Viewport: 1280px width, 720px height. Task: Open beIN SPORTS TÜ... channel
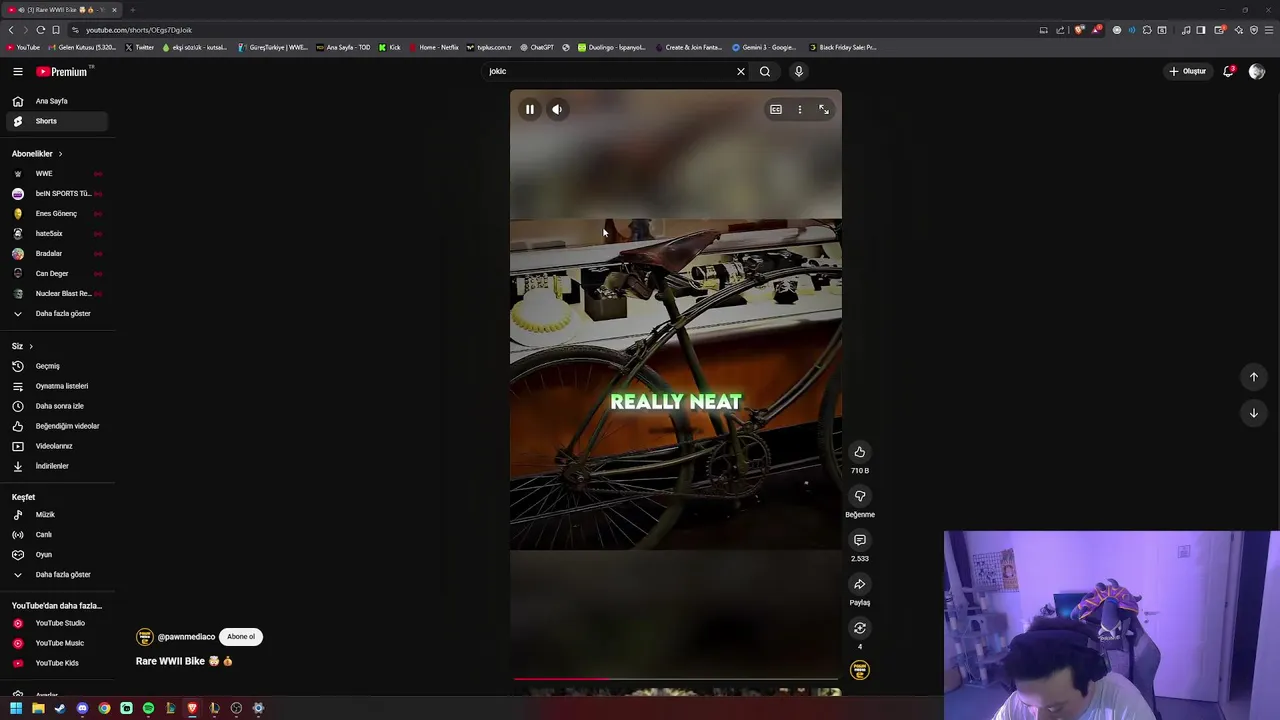[55, 193]
